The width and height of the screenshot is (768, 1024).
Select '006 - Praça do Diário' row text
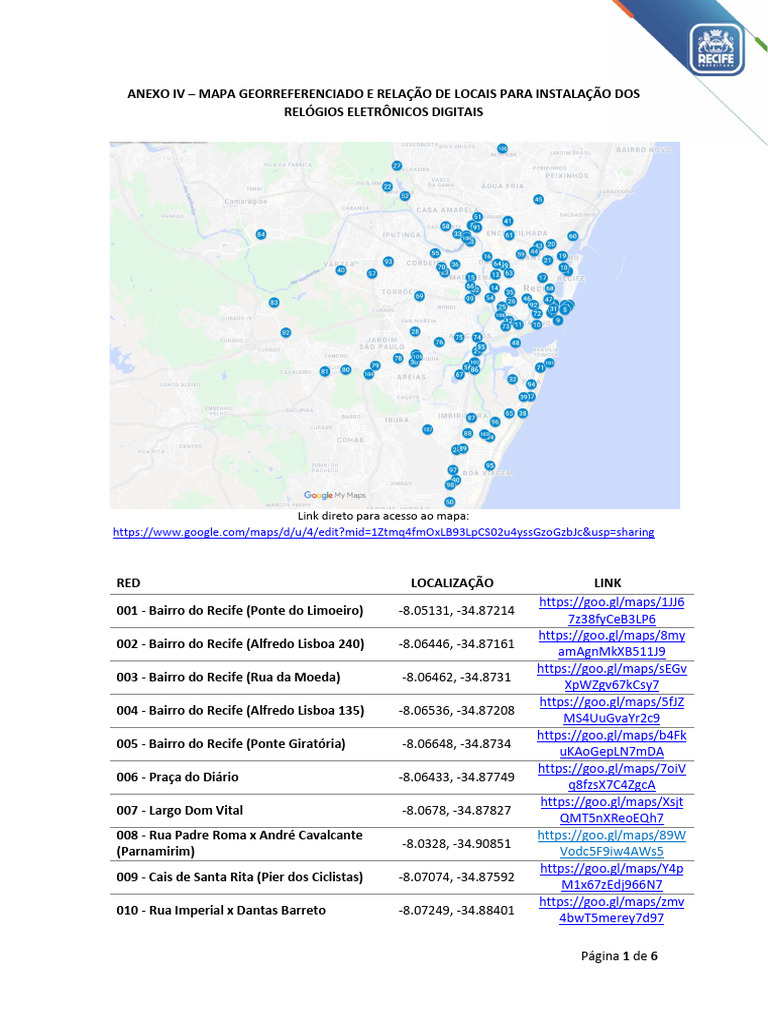[x=177, y=777]
